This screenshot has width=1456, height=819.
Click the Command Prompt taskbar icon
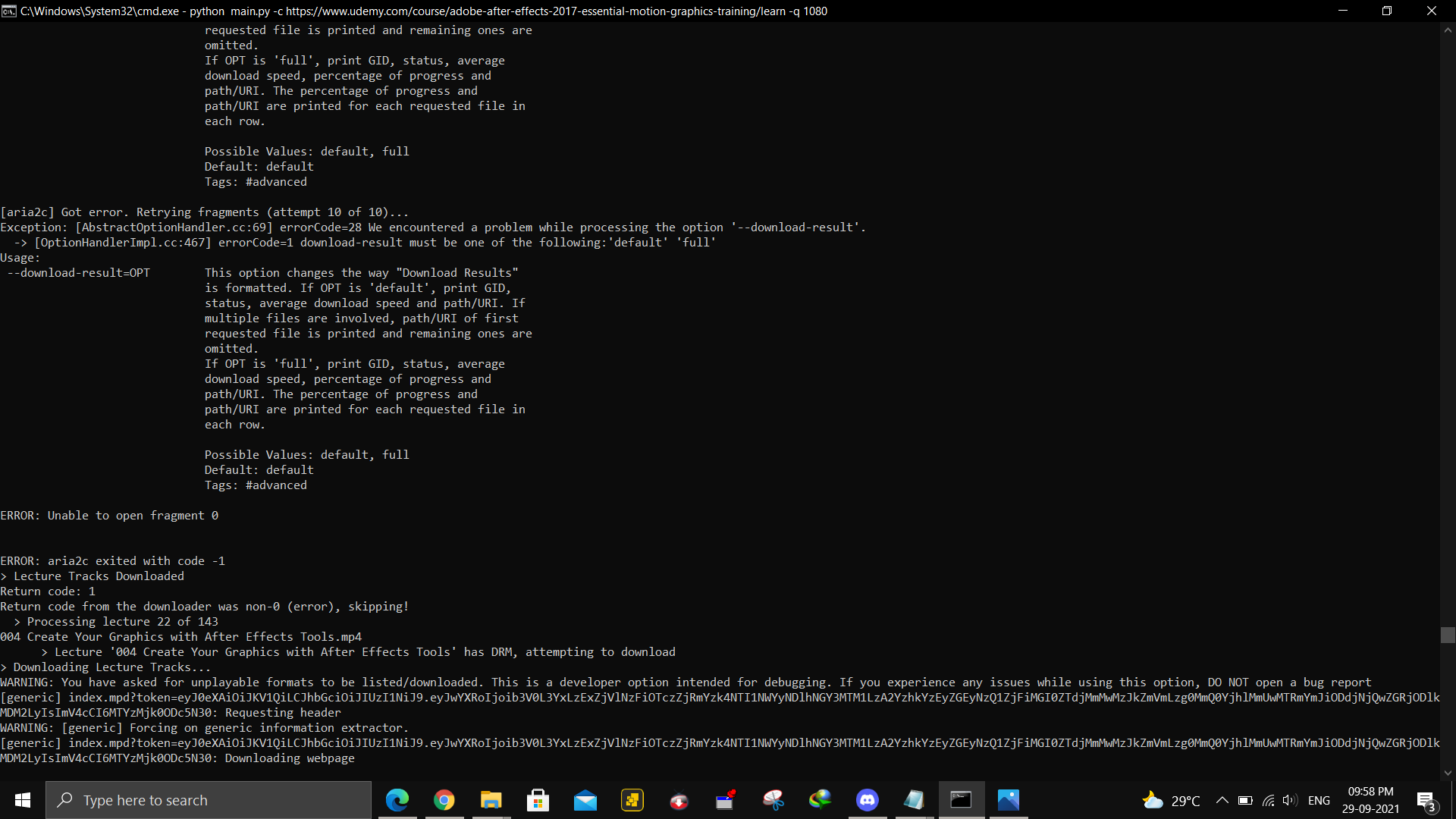tap(962, 800)
